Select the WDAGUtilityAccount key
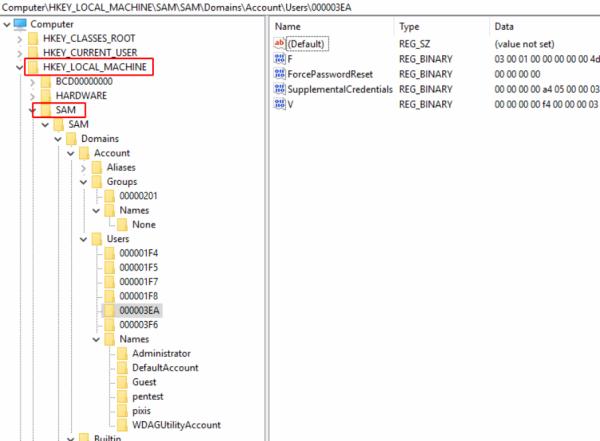Screen dimensions: 600x441 pos(174,425)
